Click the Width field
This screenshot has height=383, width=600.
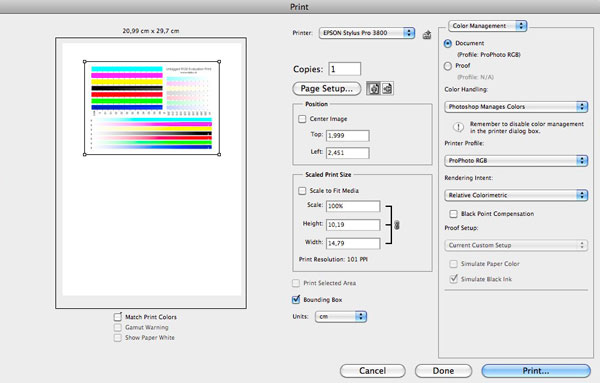click(353, 243)
